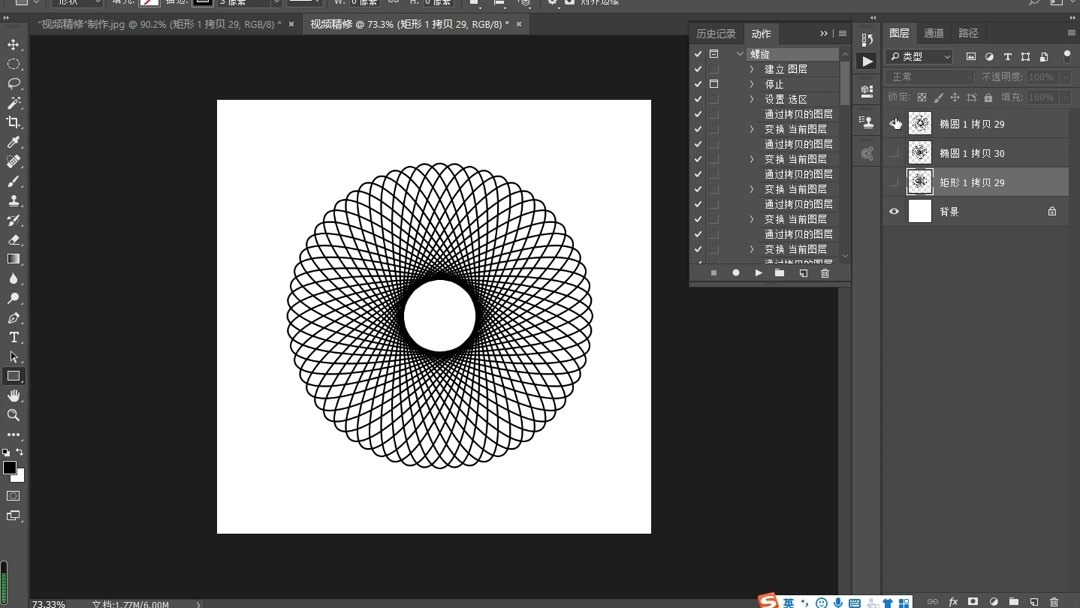The width and height of the screenshot is (1080, 608).
Task: Select the Zoom tool
Action: pos(14,415)
